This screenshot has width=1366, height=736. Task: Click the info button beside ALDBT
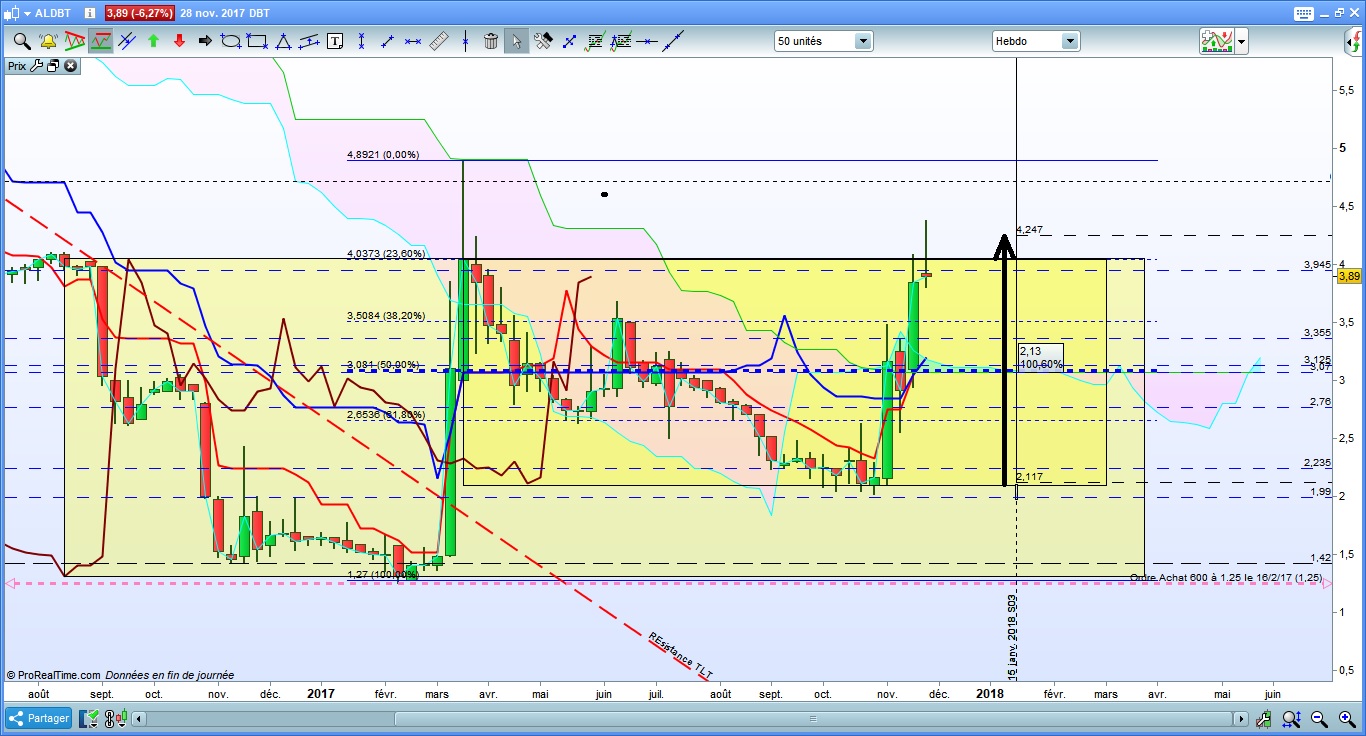[x=90, y=14]
